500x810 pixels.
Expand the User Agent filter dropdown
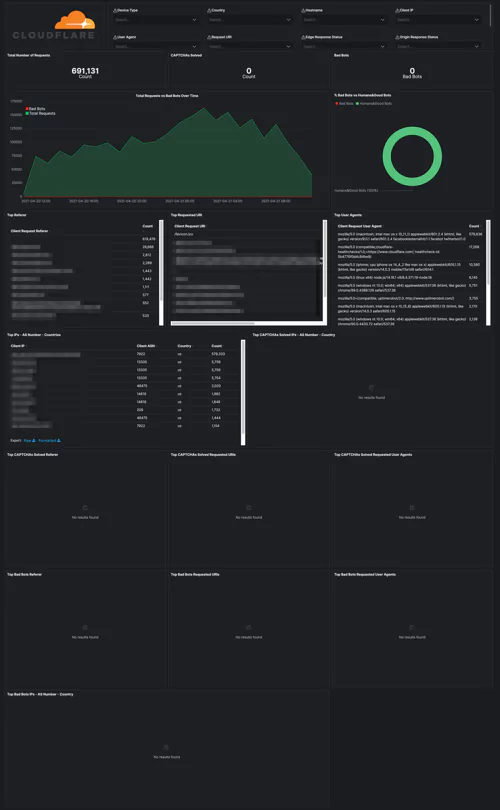[155, 46]
